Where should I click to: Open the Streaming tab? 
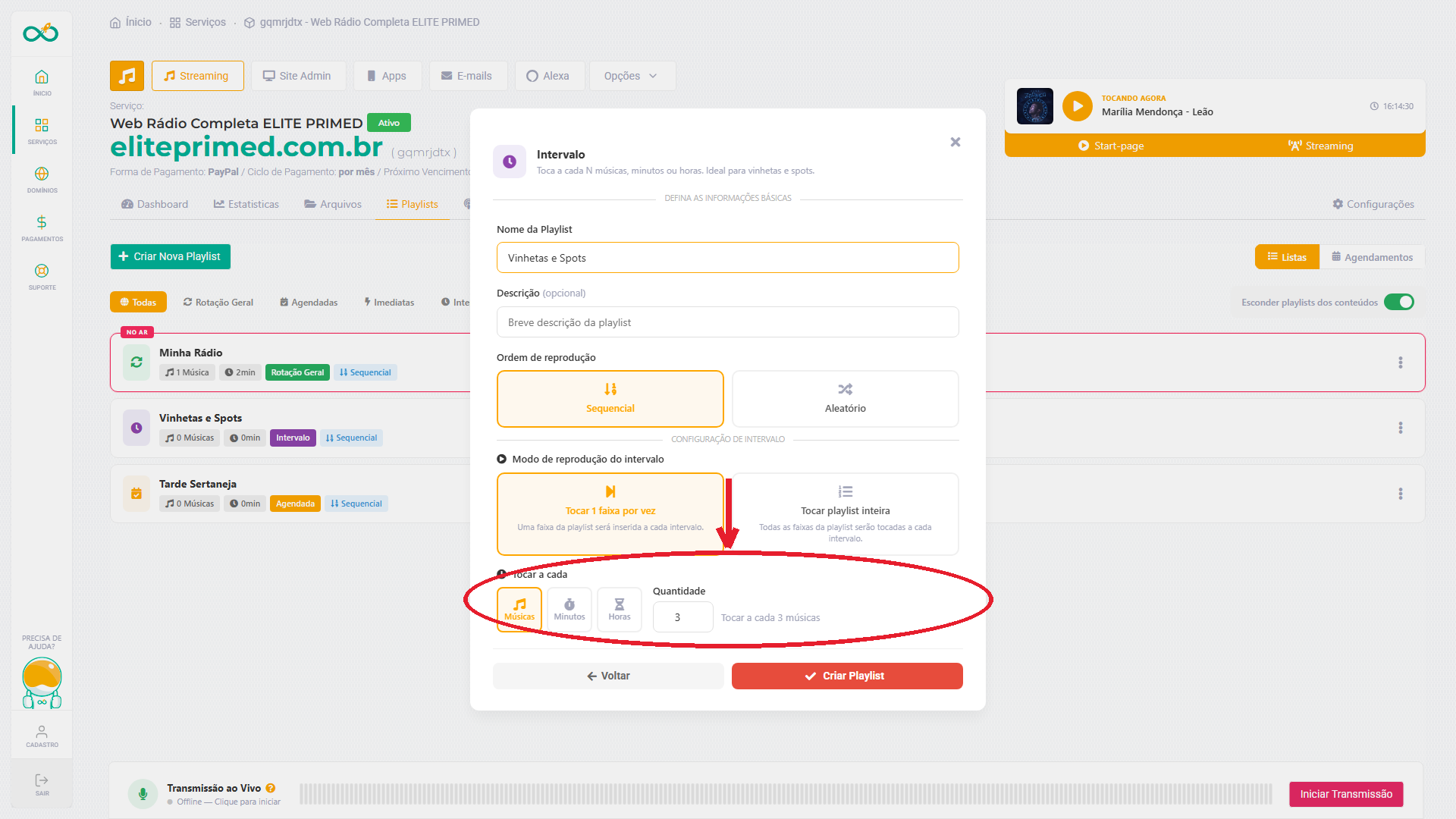point(197,76)
